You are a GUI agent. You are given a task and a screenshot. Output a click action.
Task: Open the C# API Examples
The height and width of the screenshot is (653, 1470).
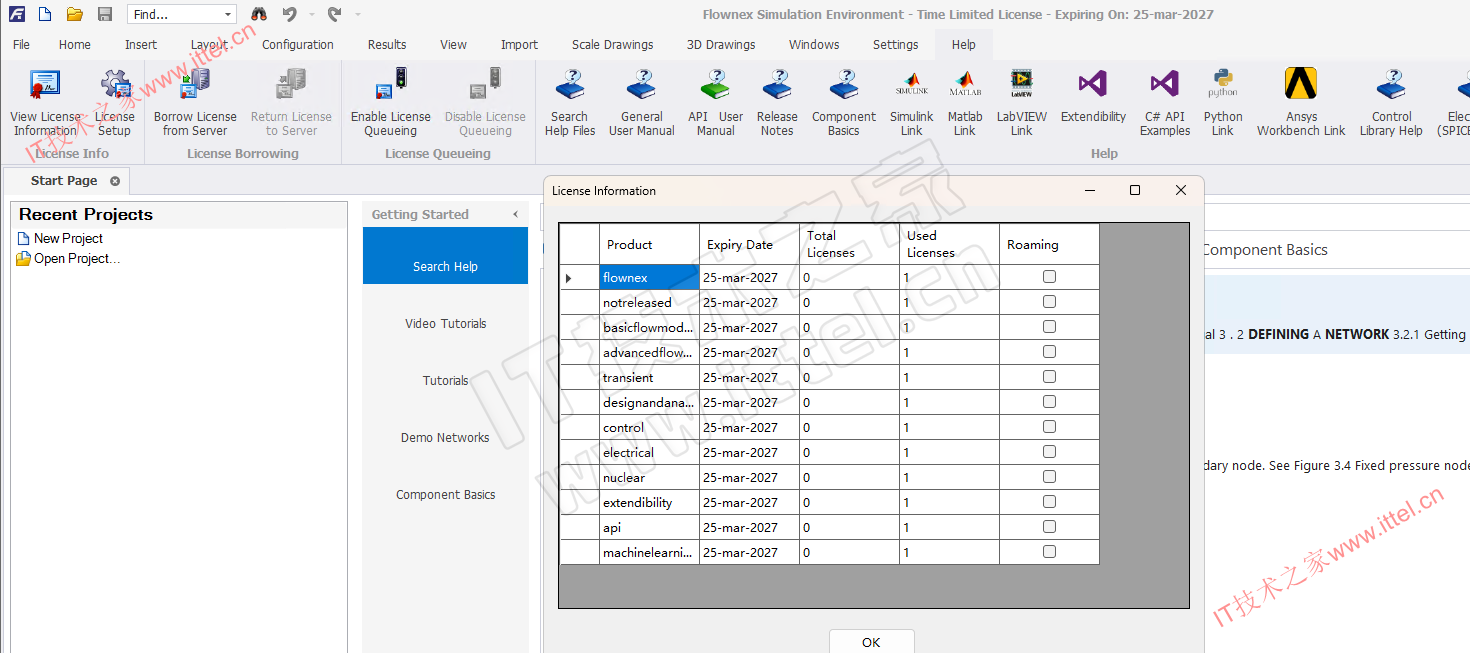1165,103
